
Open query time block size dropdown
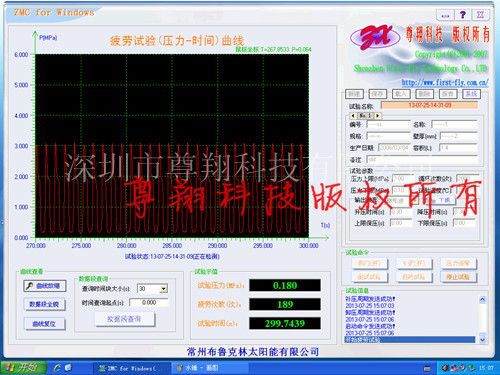tap(163, 289)
